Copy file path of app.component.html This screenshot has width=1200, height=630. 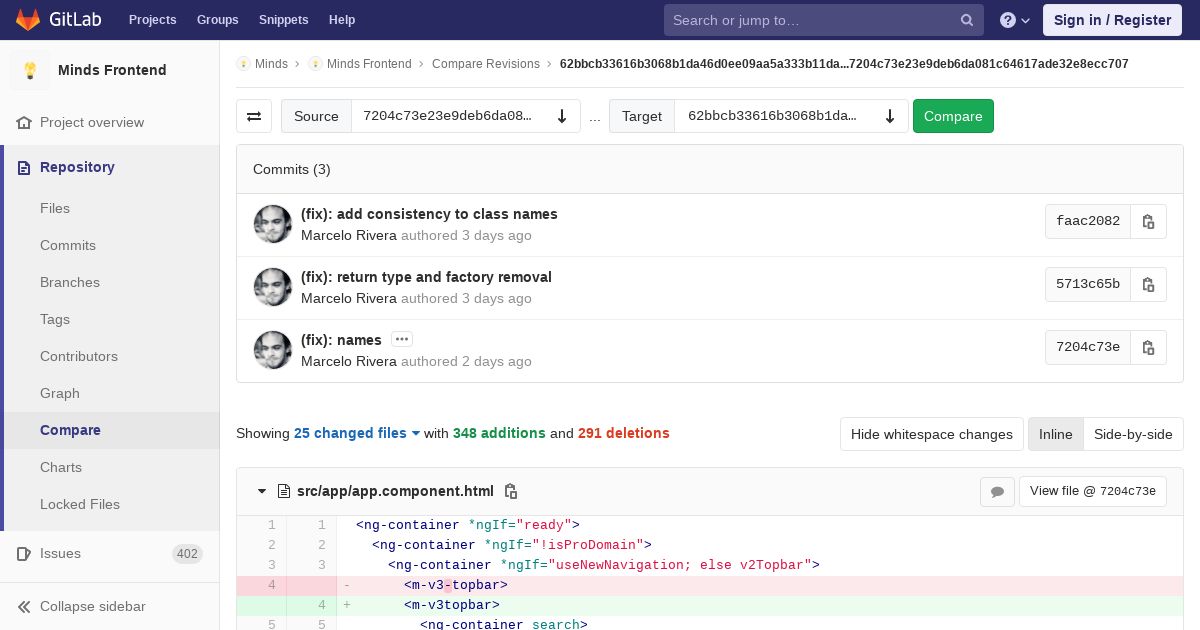(511, 491)
